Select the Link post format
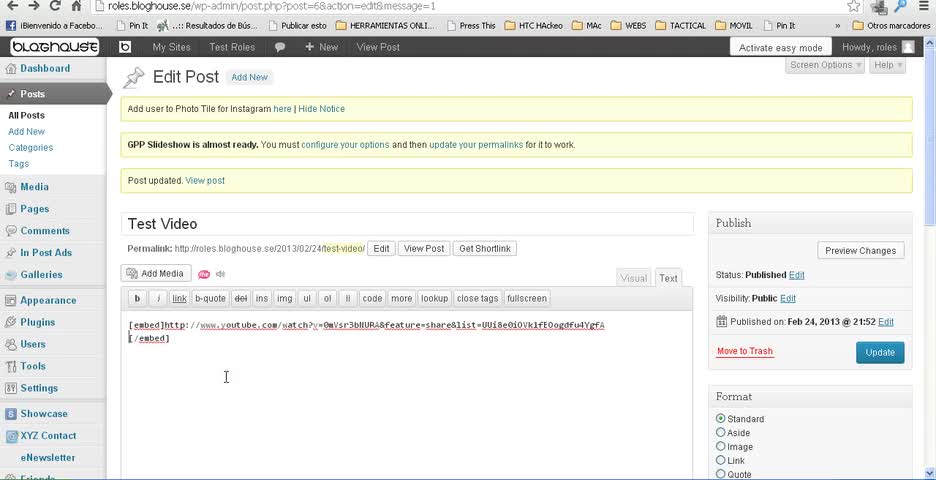Screen dimensions: 936x480 pyautogui.click(x=721, y=460)
